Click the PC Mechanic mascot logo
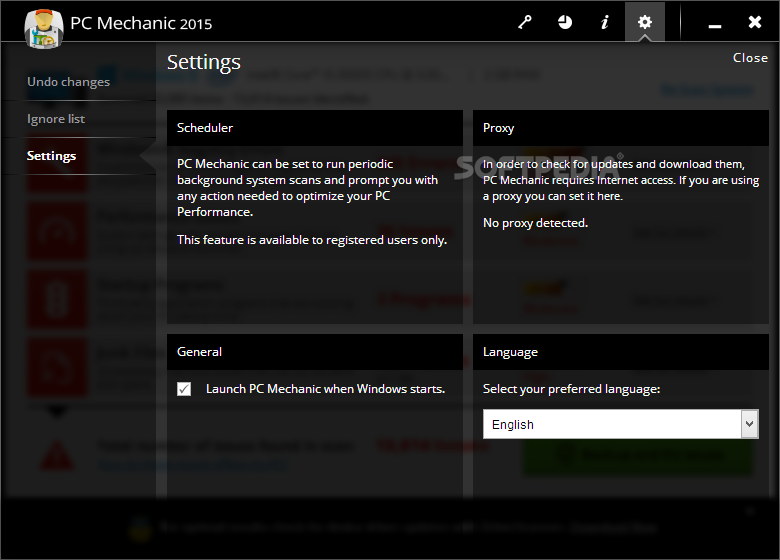The height and width of the screenshot is (560, 780). (44, 29)
